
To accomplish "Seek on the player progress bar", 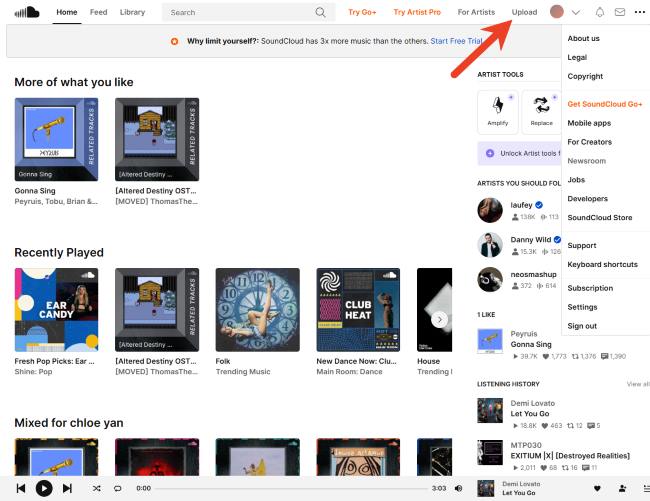I will point(291,489).
